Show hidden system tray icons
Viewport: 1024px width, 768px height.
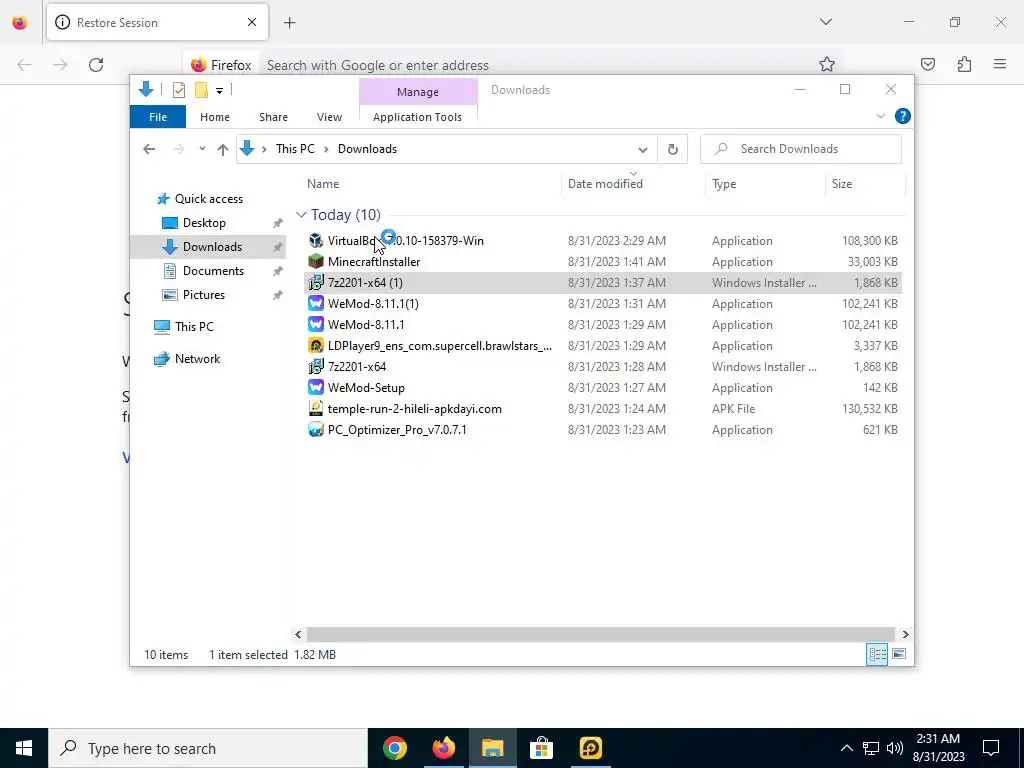tap(846, 748)
